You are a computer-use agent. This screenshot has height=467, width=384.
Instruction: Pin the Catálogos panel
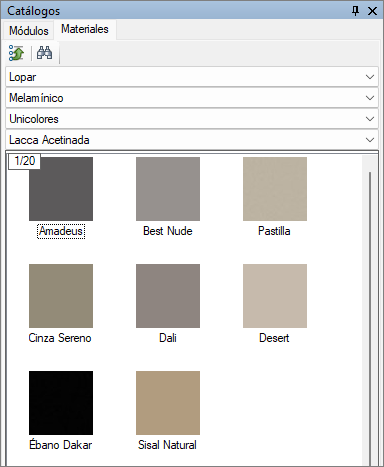pos(355,11)
